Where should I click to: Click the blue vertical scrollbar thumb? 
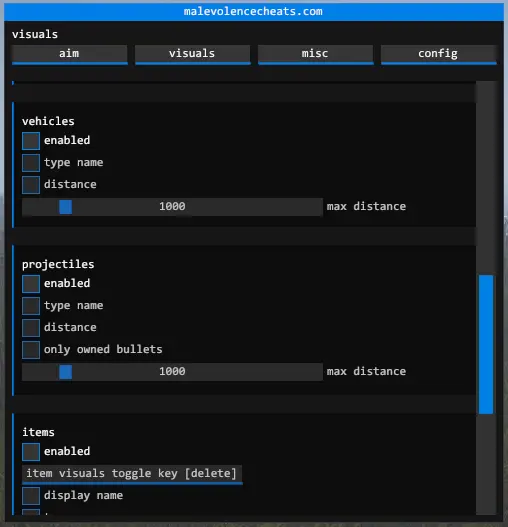(486, 344)
